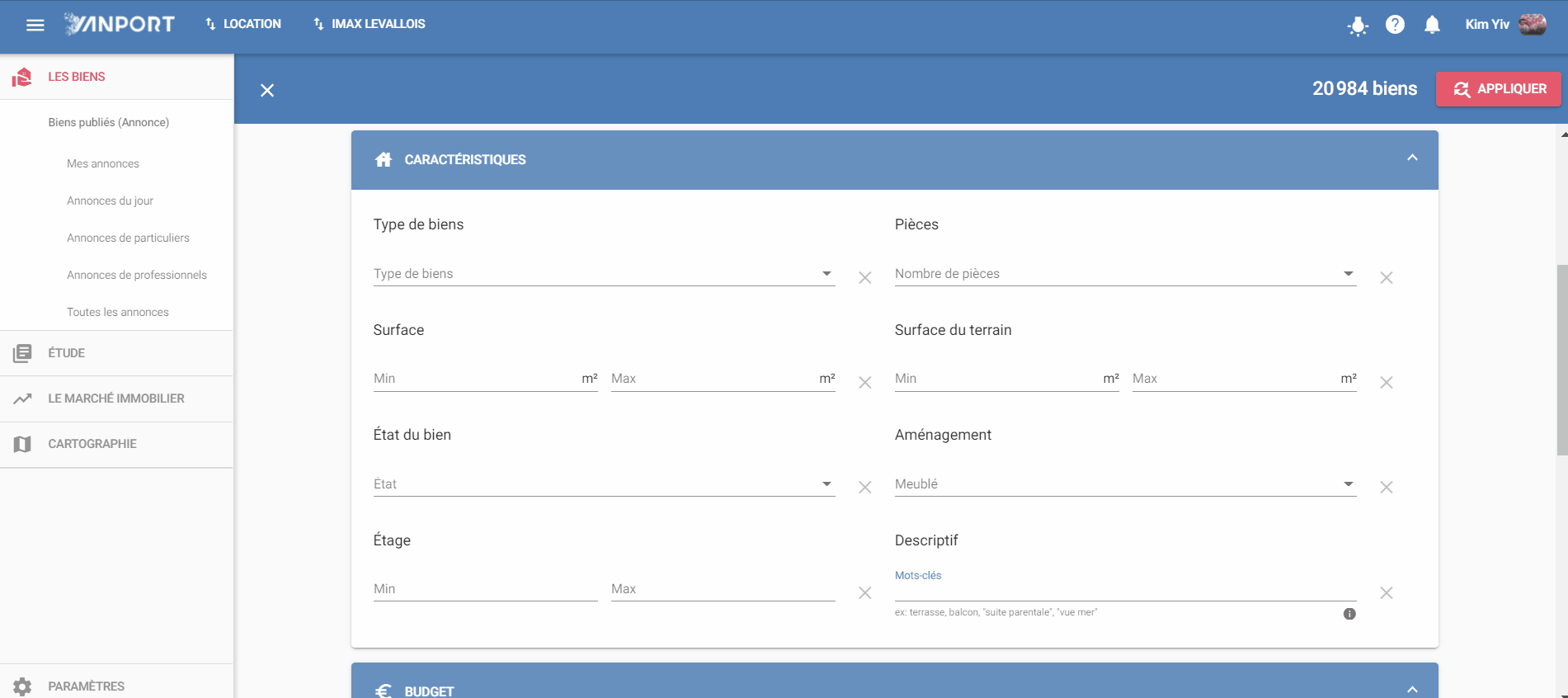The height and width of the screenshot is (698, 1568).
Task: Click the Budget euro icon
Action: [384, 691]
